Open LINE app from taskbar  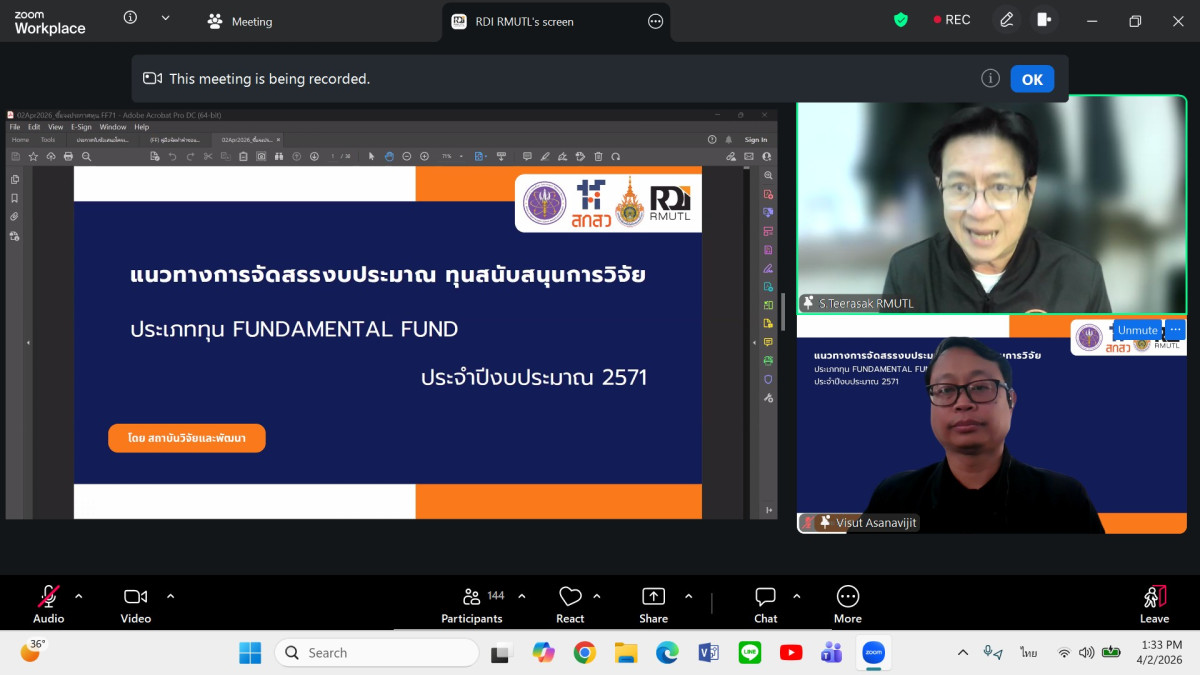(749, 653)
